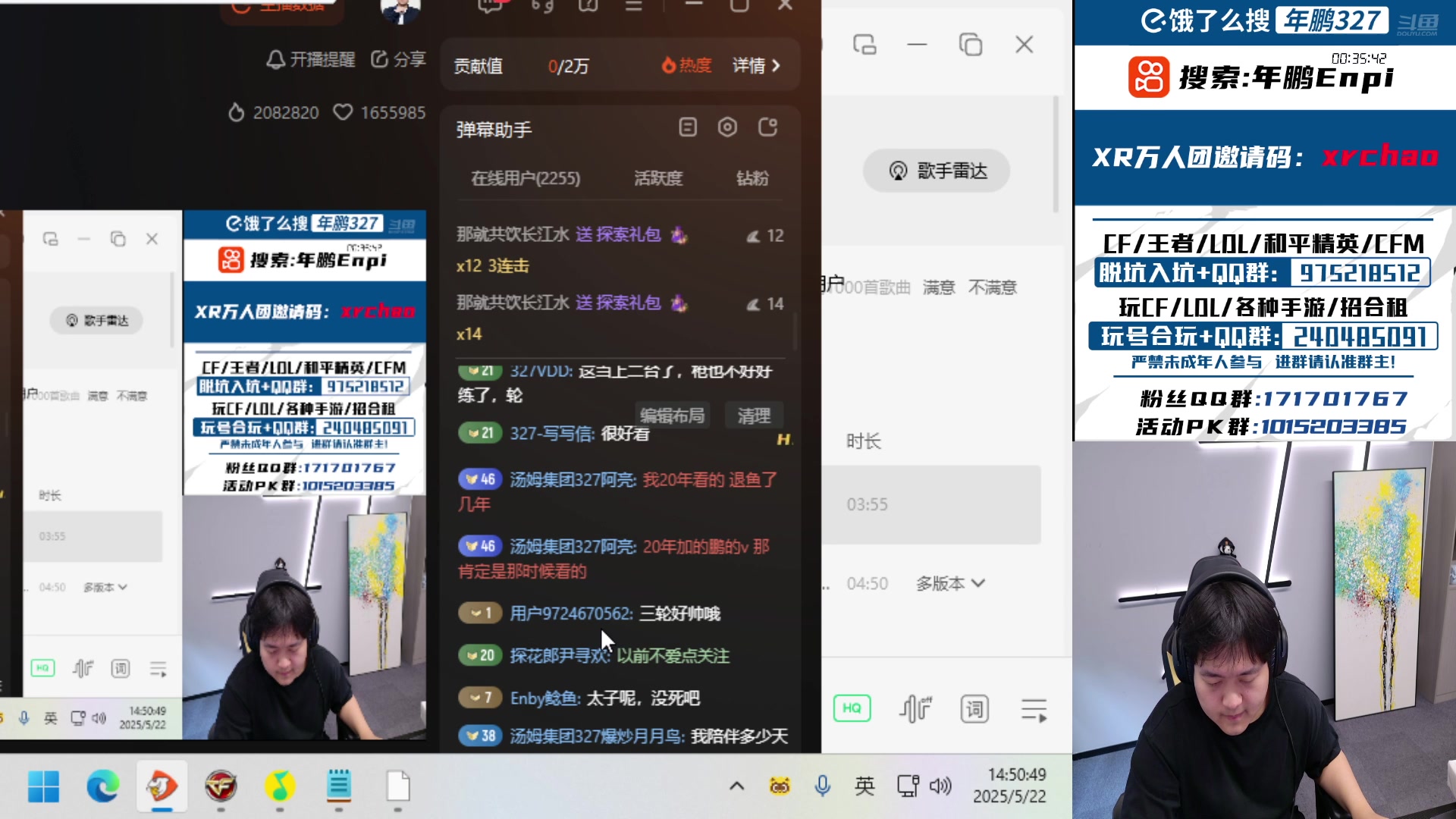Viewport: 1456px width, 819px height.
Task: Open the Windows Start menu
Action: click(43, 786)
